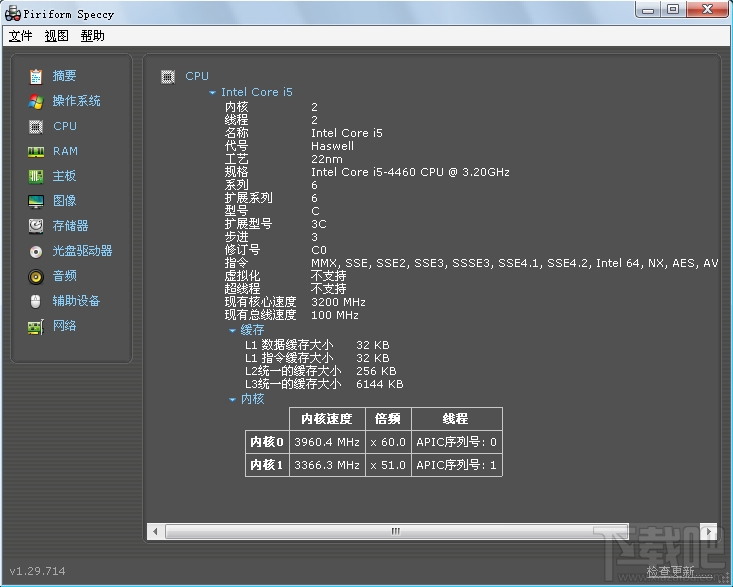733x587 pixels.
Task: Click the 主板 motherboard icon
Action: [x=36, y=176]
